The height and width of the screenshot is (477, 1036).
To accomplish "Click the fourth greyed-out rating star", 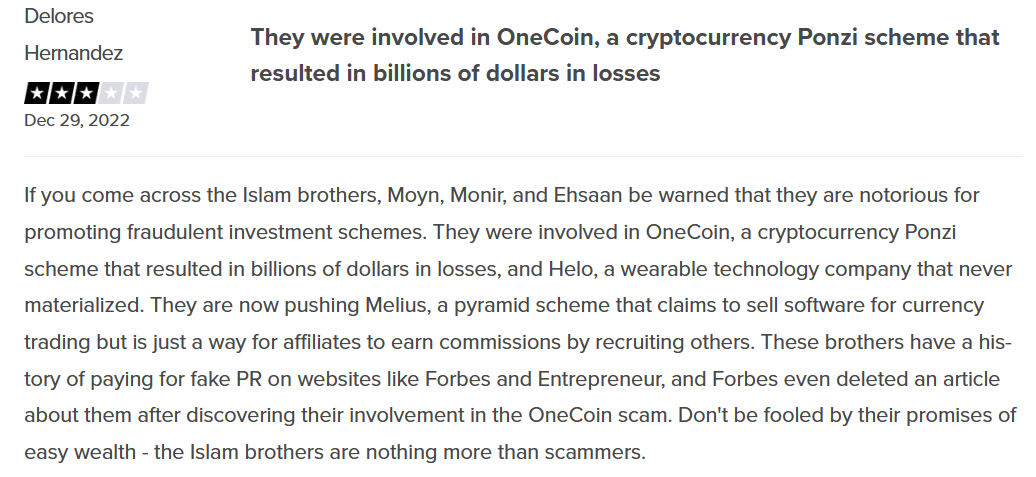I will pos(111,94).
